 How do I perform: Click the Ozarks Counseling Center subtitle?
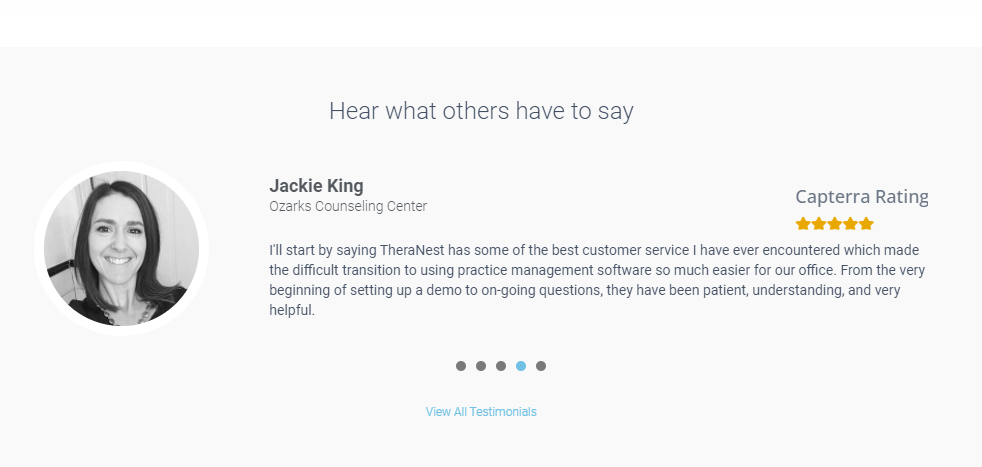(348, 206)
